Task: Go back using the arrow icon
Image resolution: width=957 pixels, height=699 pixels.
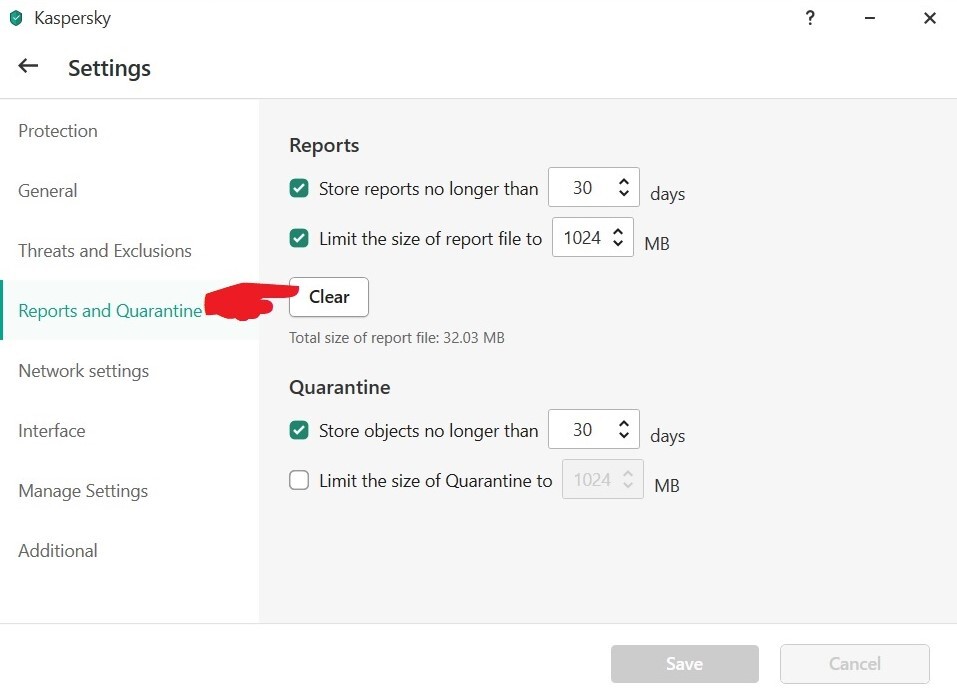Action: [28, 65]
